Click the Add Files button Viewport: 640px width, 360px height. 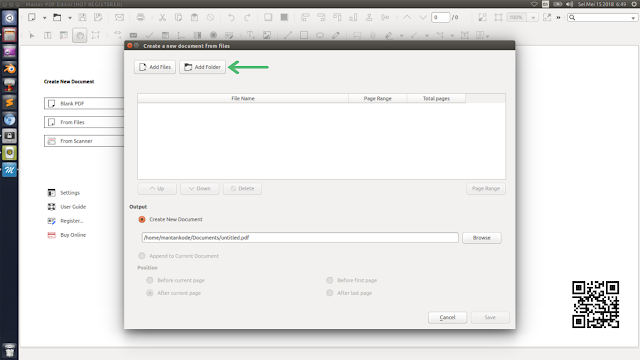coord(155,67)
